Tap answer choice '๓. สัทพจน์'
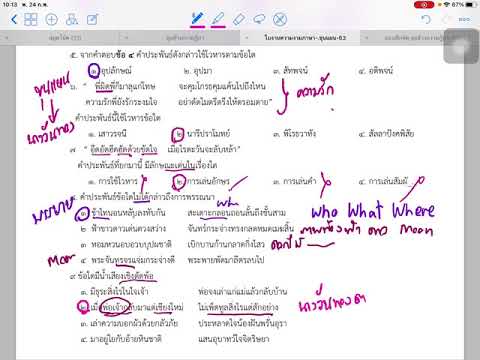Image resolution: width=480 pixels, height=360 pixels. (290, 71)
